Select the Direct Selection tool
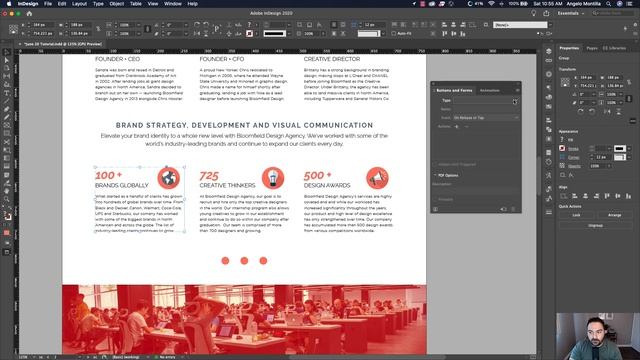Screen dimensions: 640x360 pyautogui.click(x=7, y=60)
